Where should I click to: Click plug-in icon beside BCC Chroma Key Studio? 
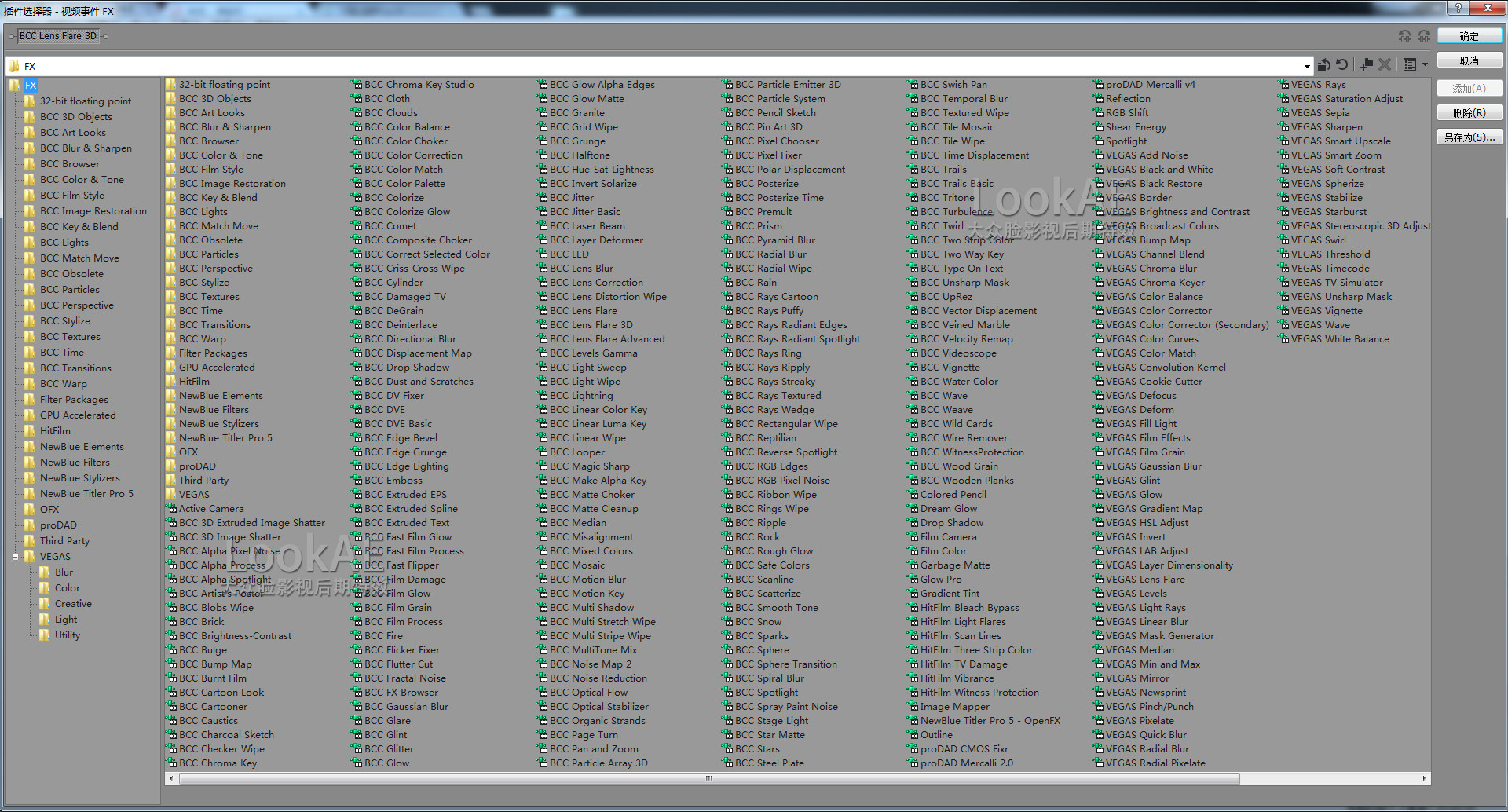[357, 85]
